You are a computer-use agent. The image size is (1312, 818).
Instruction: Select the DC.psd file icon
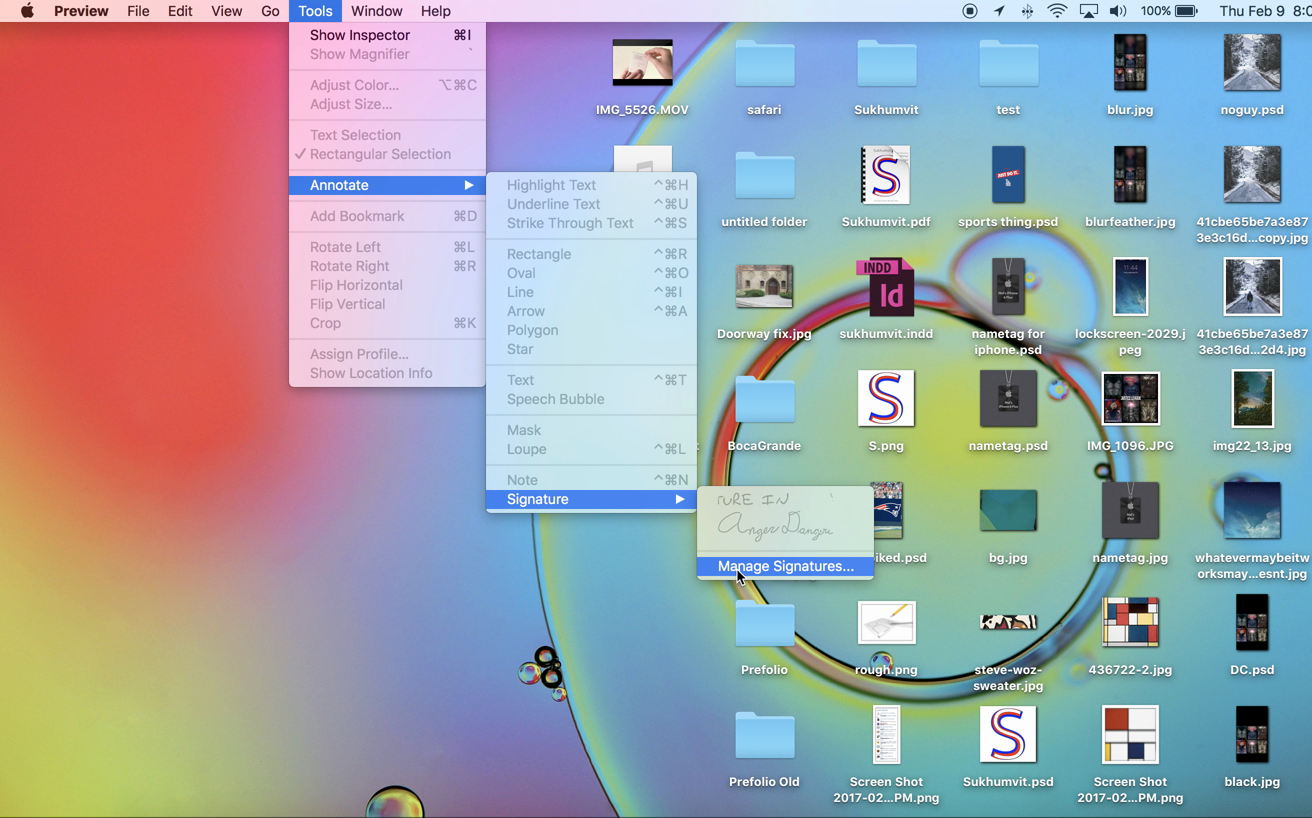1252,623
